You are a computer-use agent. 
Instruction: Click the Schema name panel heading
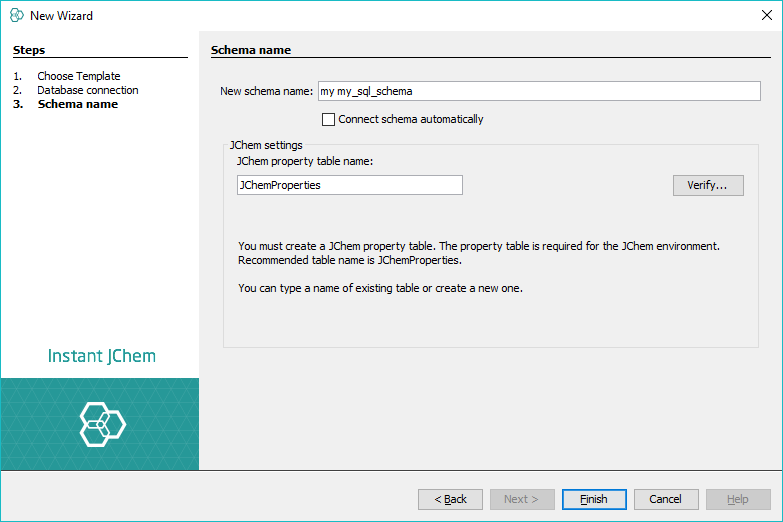click(x=250, y=50)
